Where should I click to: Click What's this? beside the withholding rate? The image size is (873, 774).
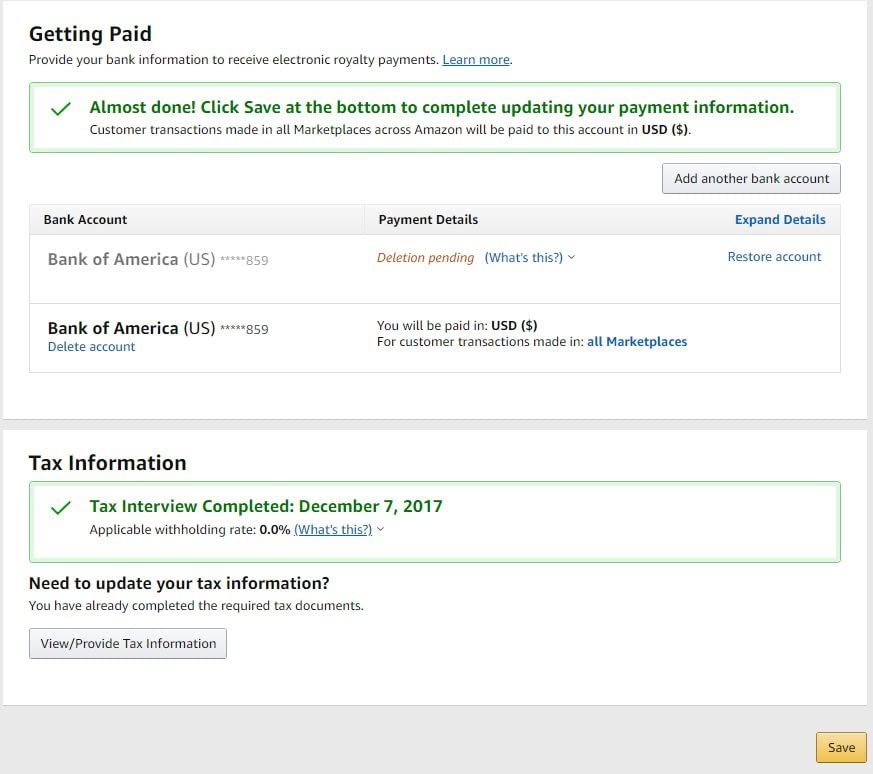333,530
